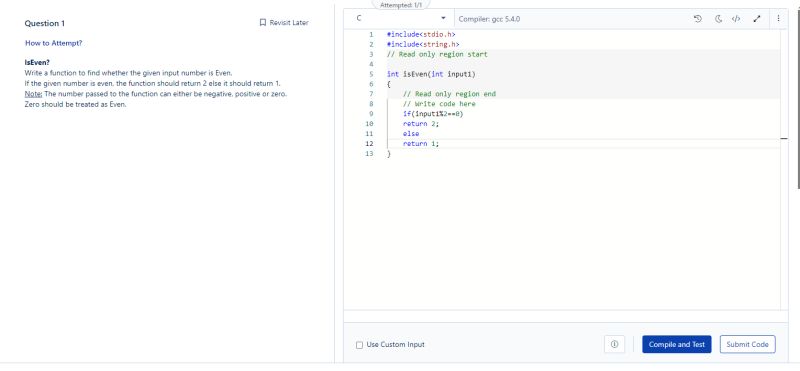Click Compile and Test button

coord(677,344)
